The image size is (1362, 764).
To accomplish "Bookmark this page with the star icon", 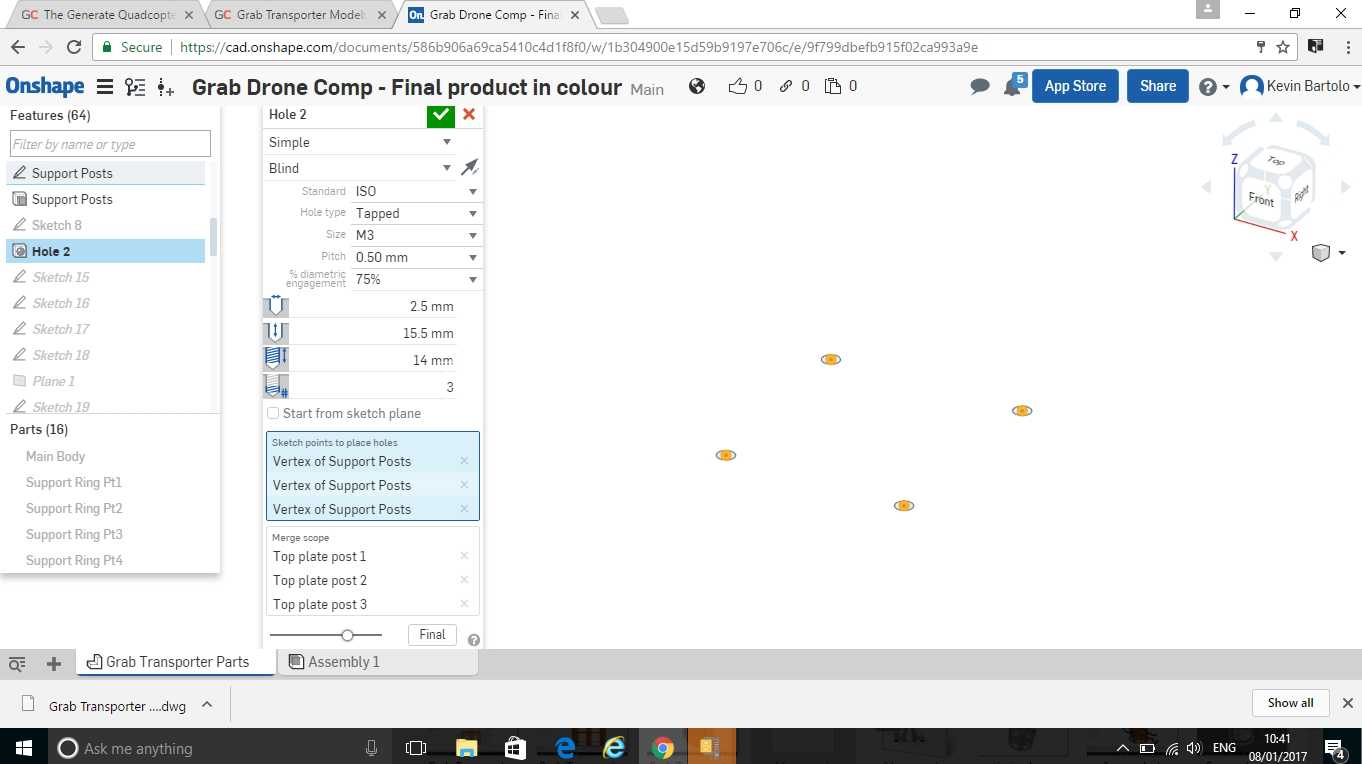I will click(1283, 47).
